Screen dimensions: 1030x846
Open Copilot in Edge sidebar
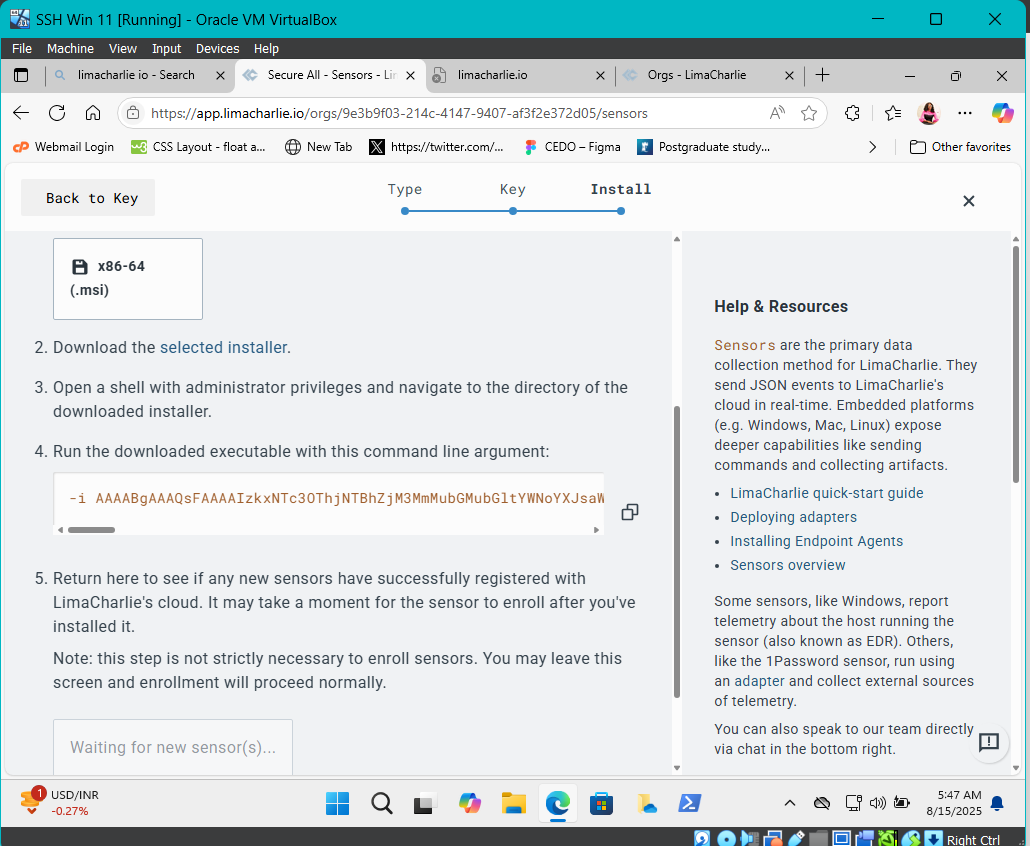point(1002,113)
